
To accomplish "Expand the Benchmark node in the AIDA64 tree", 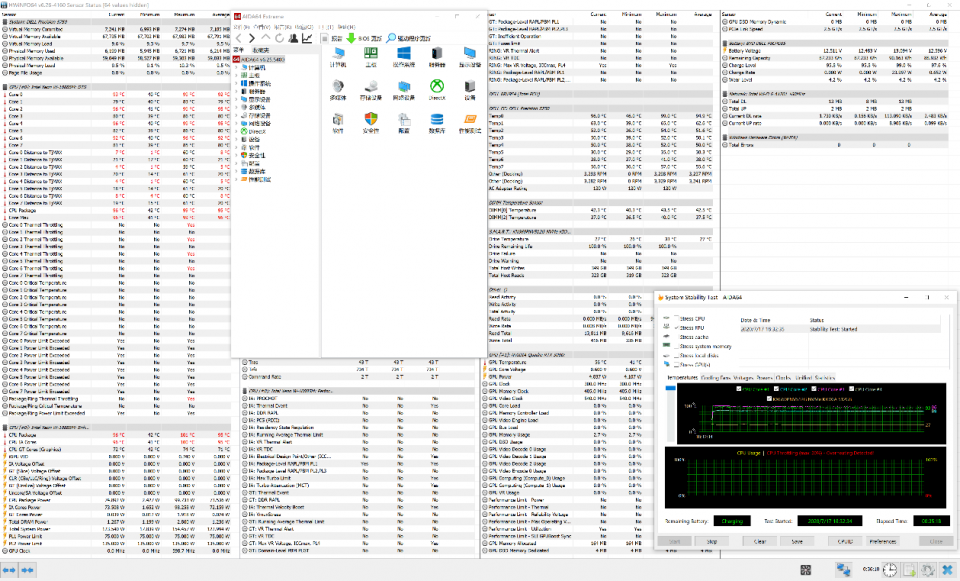I will pos(237,179).
